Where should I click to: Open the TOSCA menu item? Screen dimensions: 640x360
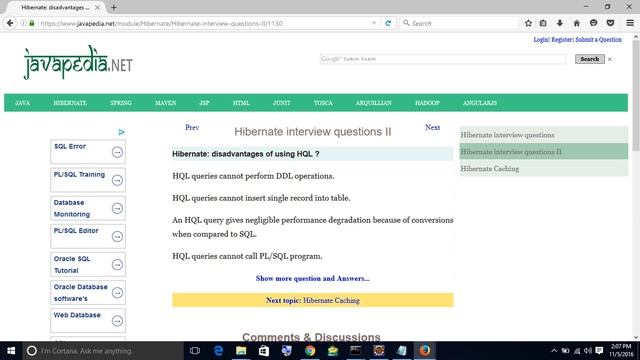[323, 103]
